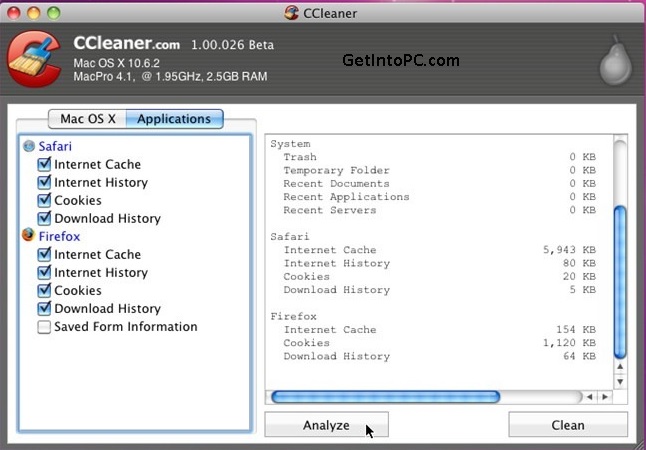Click the System heading in results
This screenshot has height=450, width=646.
[290, 144]
